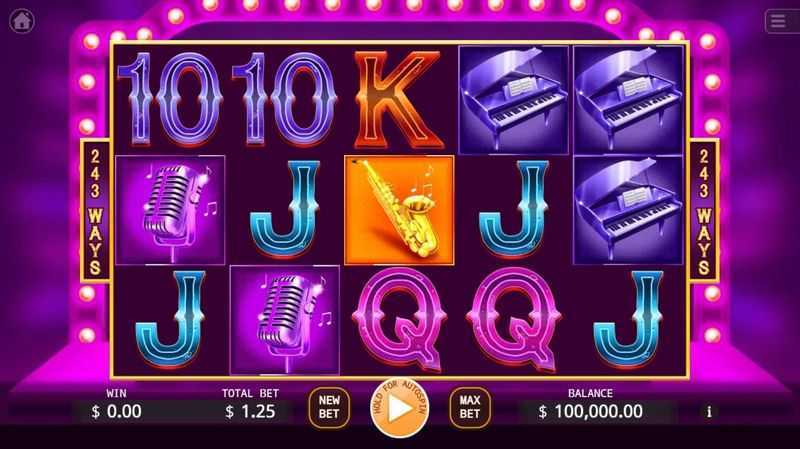Image resolution: width=800 pixels, height=449 pixels.
Task: Click the blue J symbol in bottom-right cell
Action: click(629, 320)
